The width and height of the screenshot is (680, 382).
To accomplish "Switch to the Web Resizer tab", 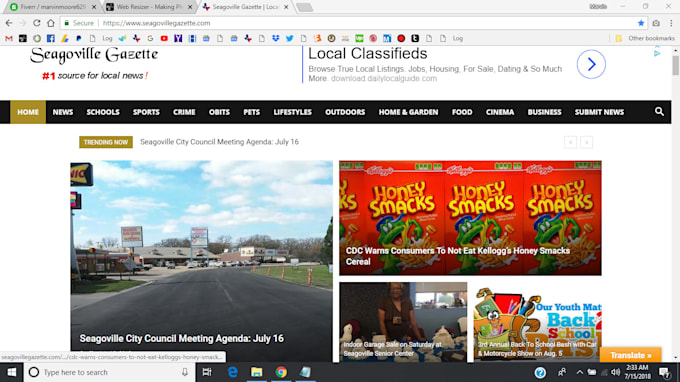I will coord(149,7).
